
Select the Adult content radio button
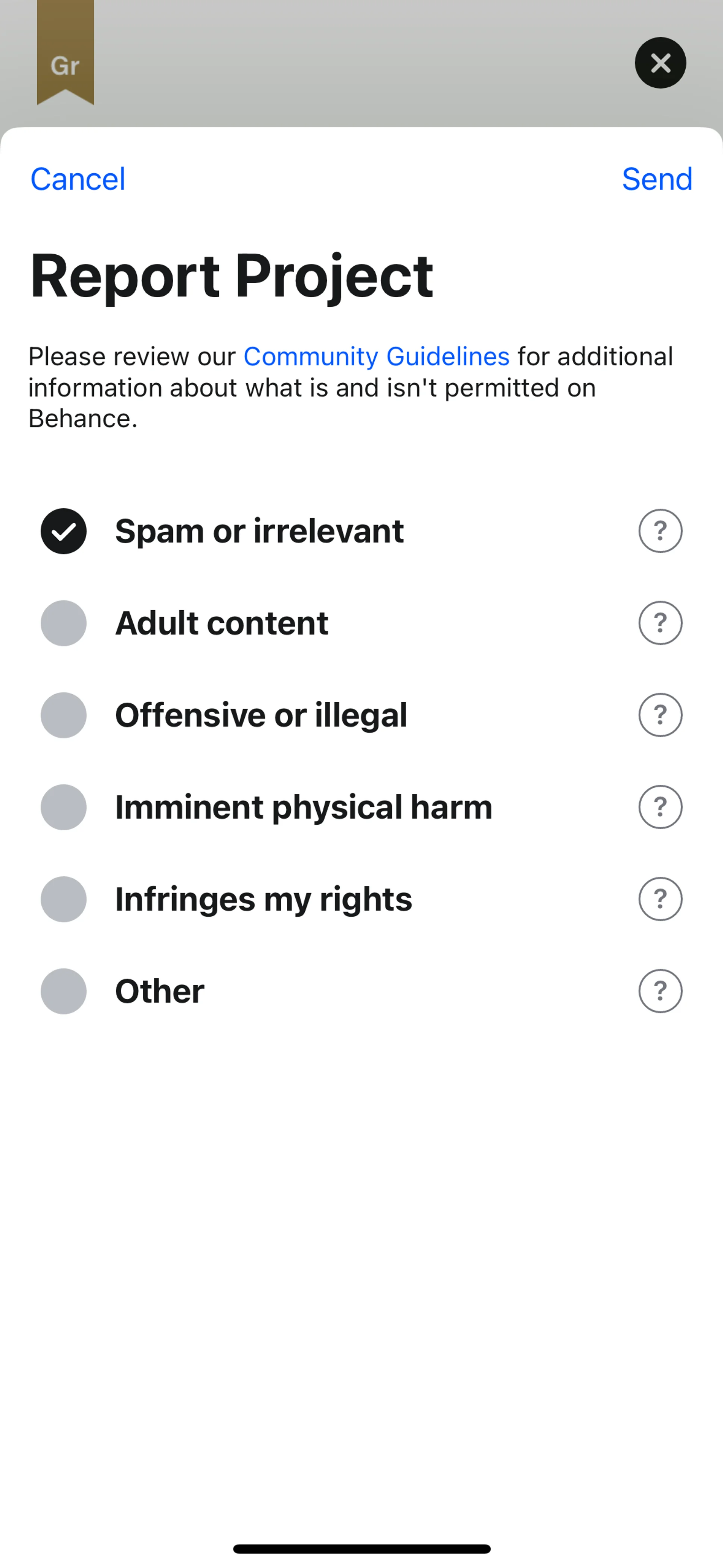[63, 623]
